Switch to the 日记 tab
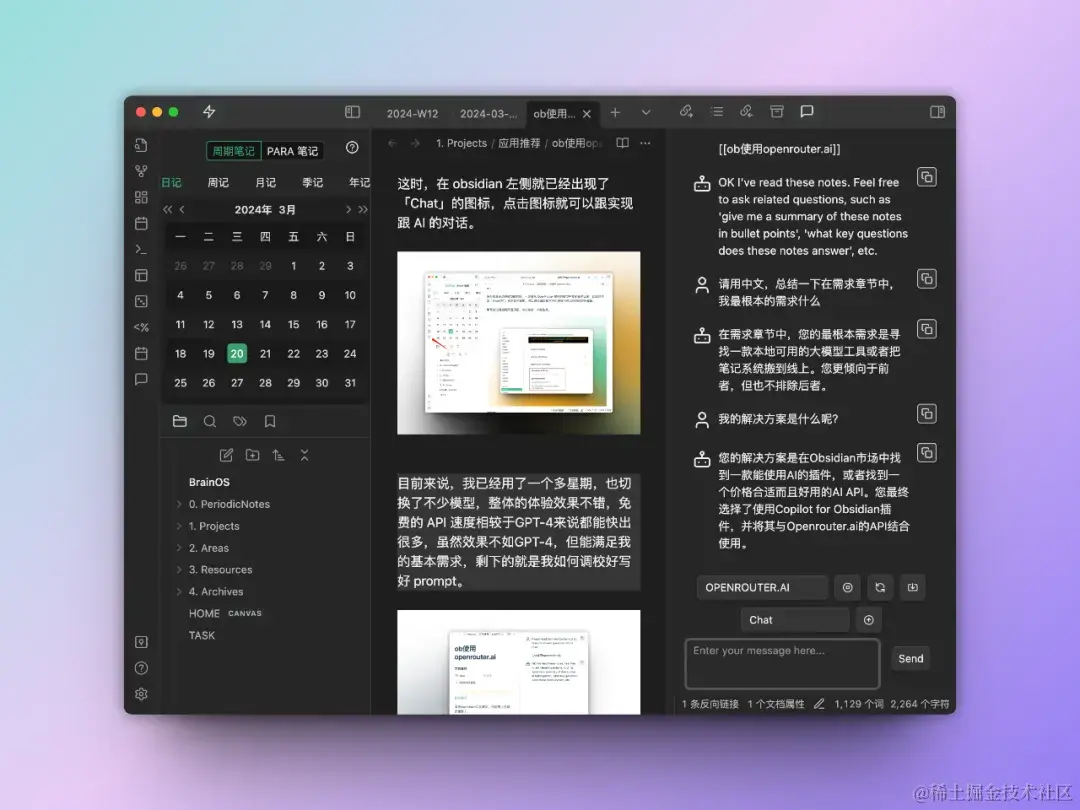This screenshot has width=1080, height=810. click(x=172, y=183)
